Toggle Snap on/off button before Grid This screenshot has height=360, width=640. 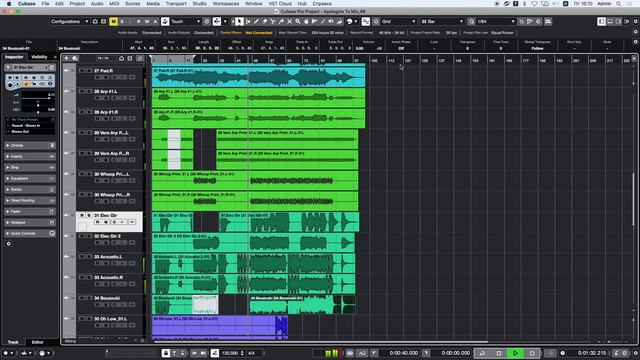coord(376,21)
